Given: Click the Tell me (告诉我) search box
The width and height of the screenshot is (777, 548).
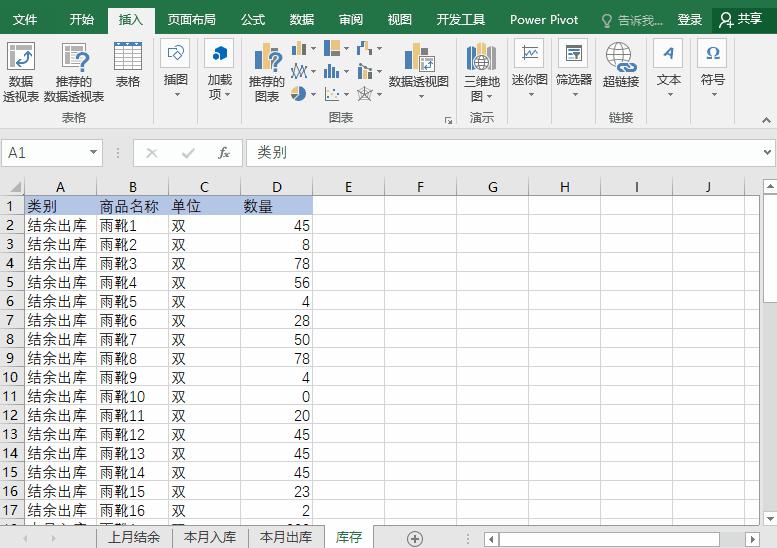Looking at the screenshot, I should [x=632, y=20].
